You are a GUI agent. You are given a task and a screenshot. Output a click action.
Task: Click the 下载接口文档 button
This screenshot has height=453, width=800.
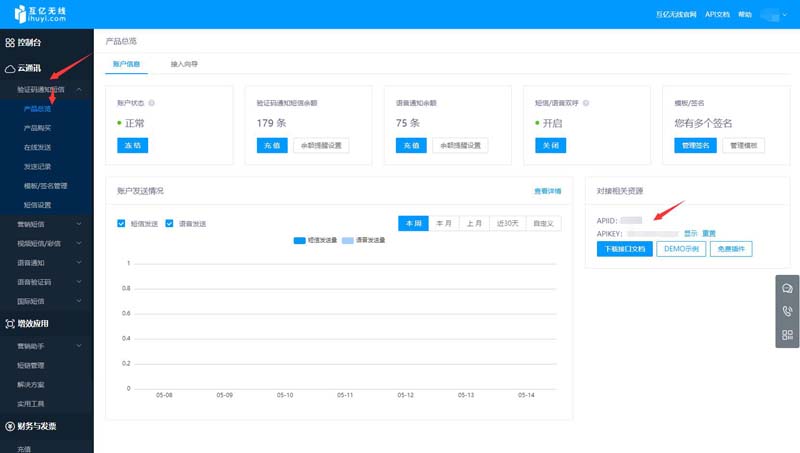(624, 249)
